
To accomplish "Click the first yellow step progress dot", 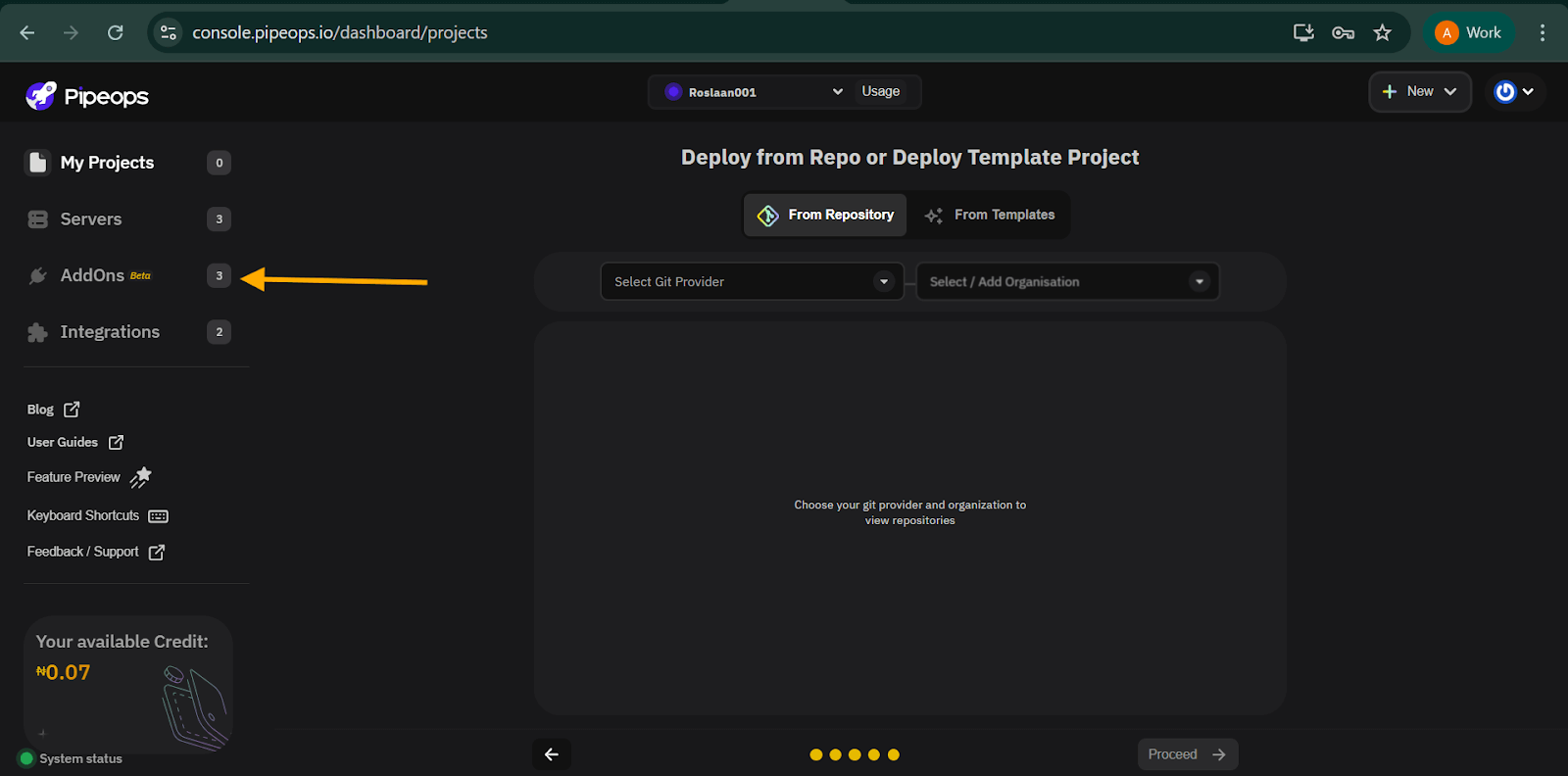I will (x=816, y=754).
